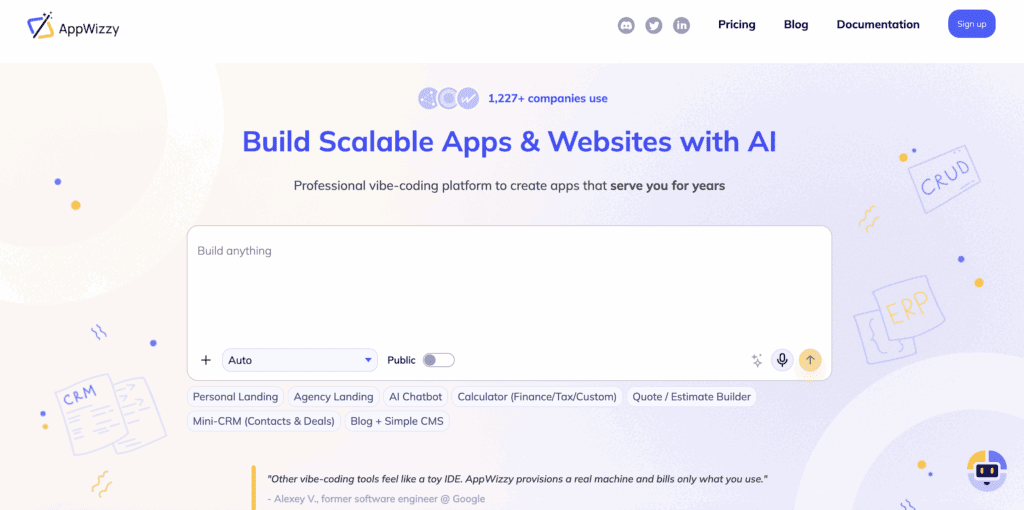The image size is (1024, 510).
Task: Open the LinkedIn social icon
Action: (x=681, y=25)
